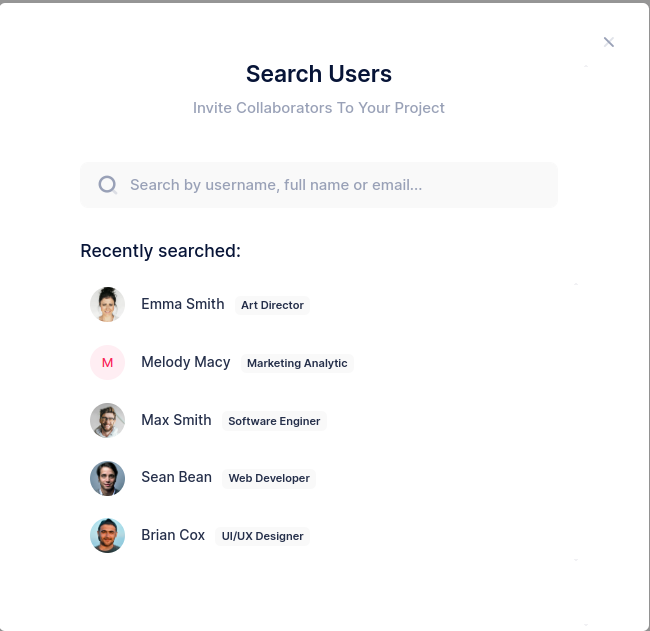The height and width of the screenshot is (631, 650).
Task: Click the Recently searched heading
Action: point(160,251)
